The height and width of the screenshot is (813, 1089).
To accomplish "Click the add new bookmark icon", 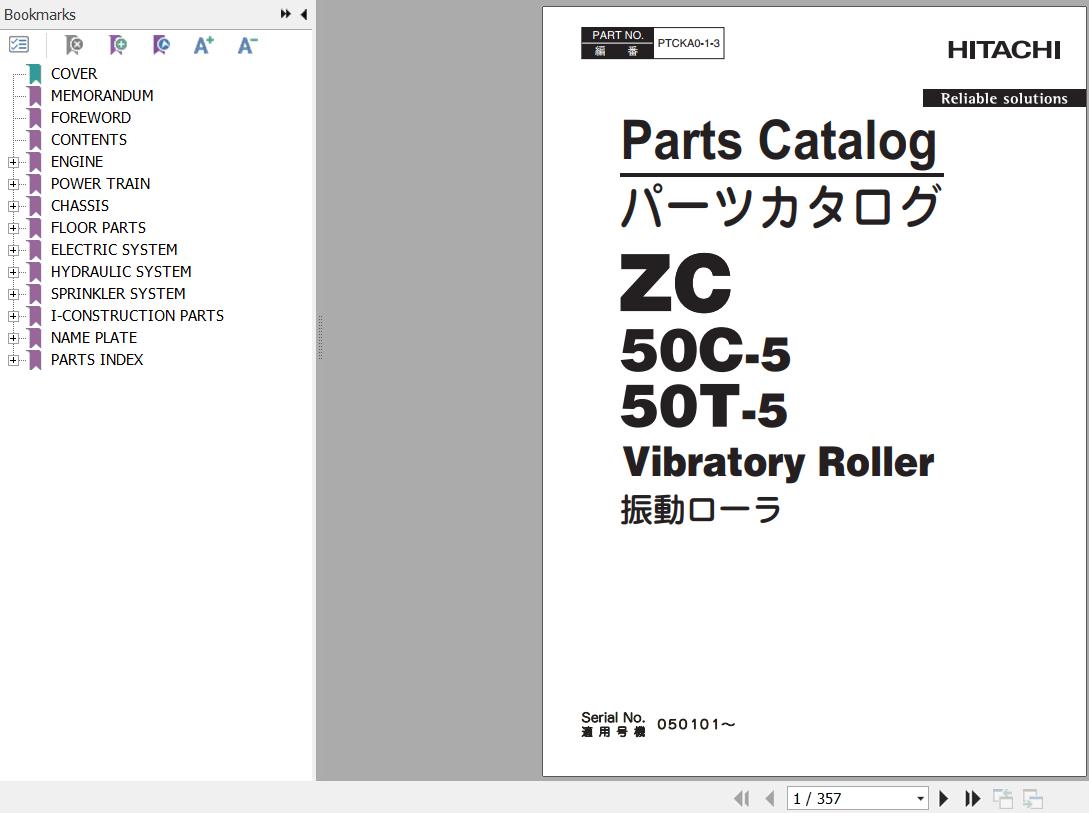I will pos(117,45).
